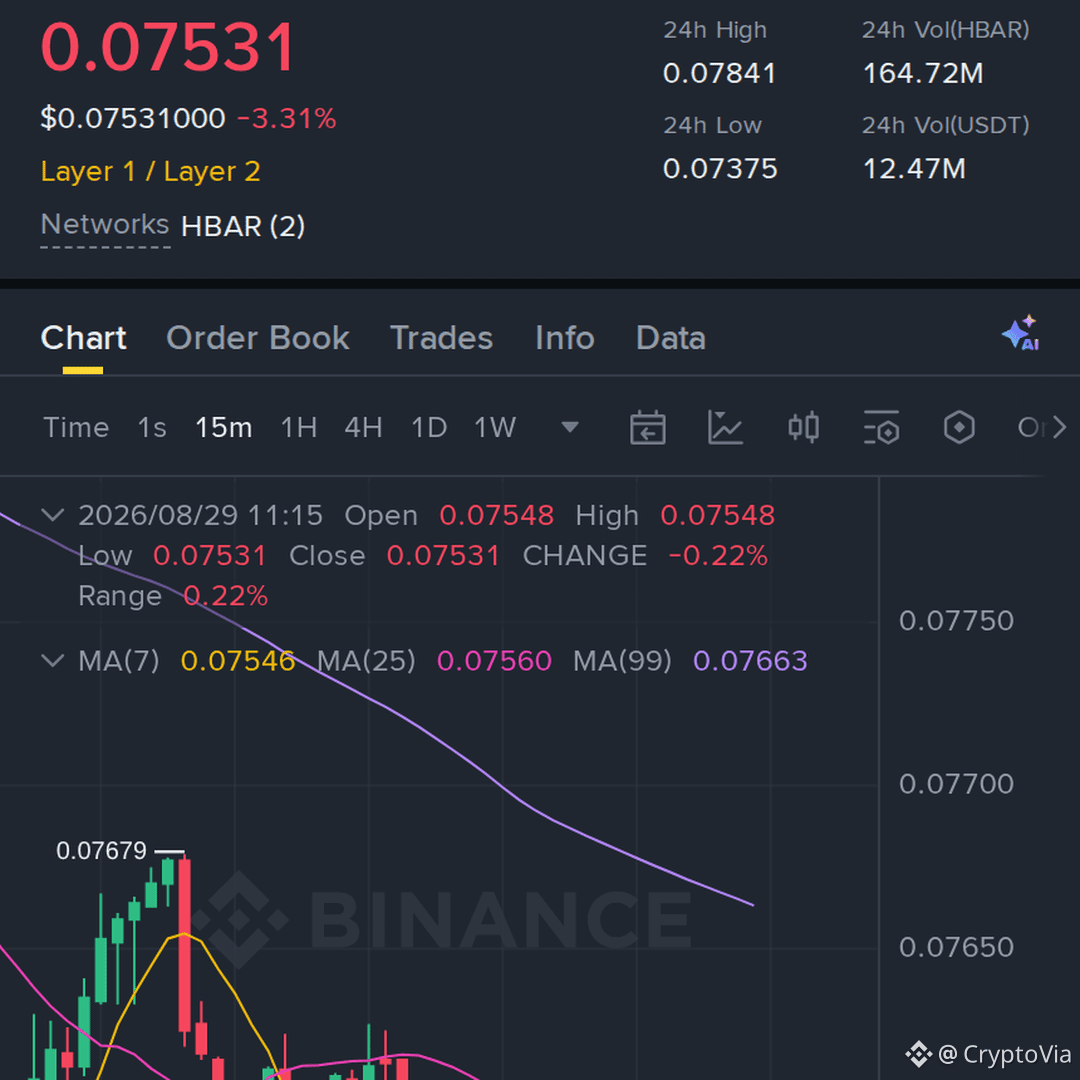Screen dimensions: 1080x1080
Task: Open the Info tab
Action: tap(565, 338)
